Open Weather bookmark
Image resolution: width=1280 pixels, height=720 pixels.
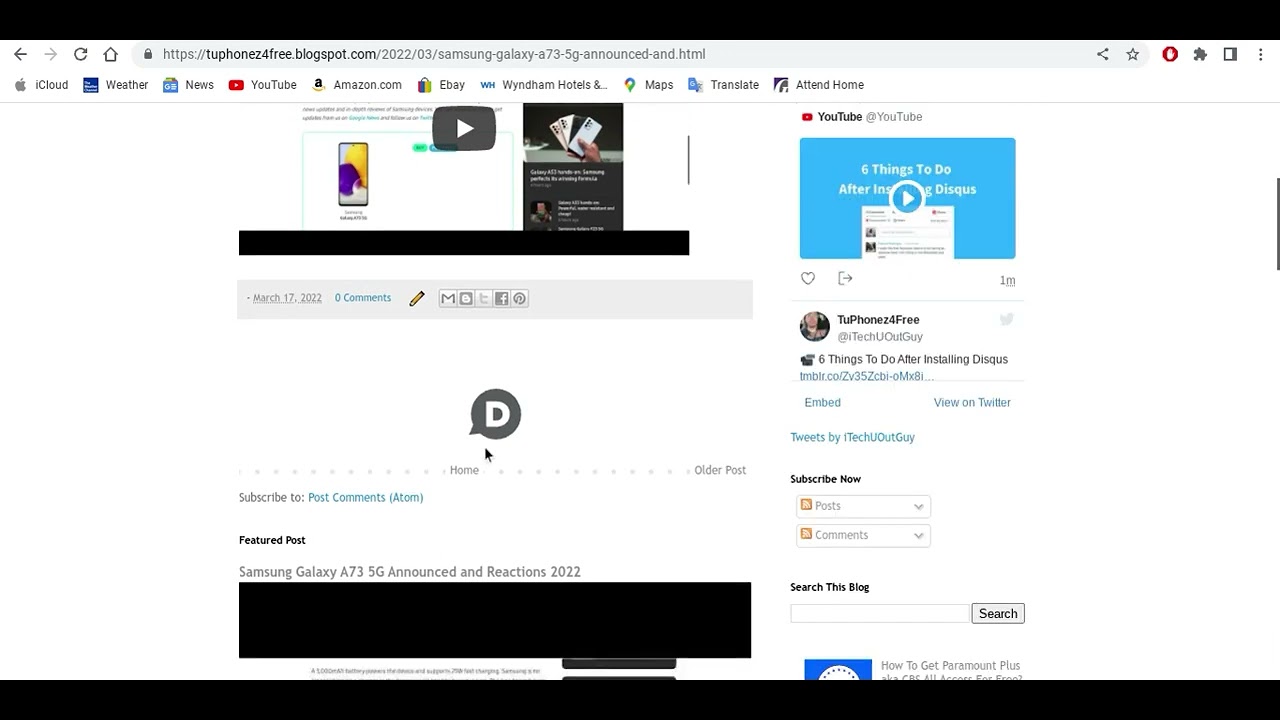pos(116,85)
